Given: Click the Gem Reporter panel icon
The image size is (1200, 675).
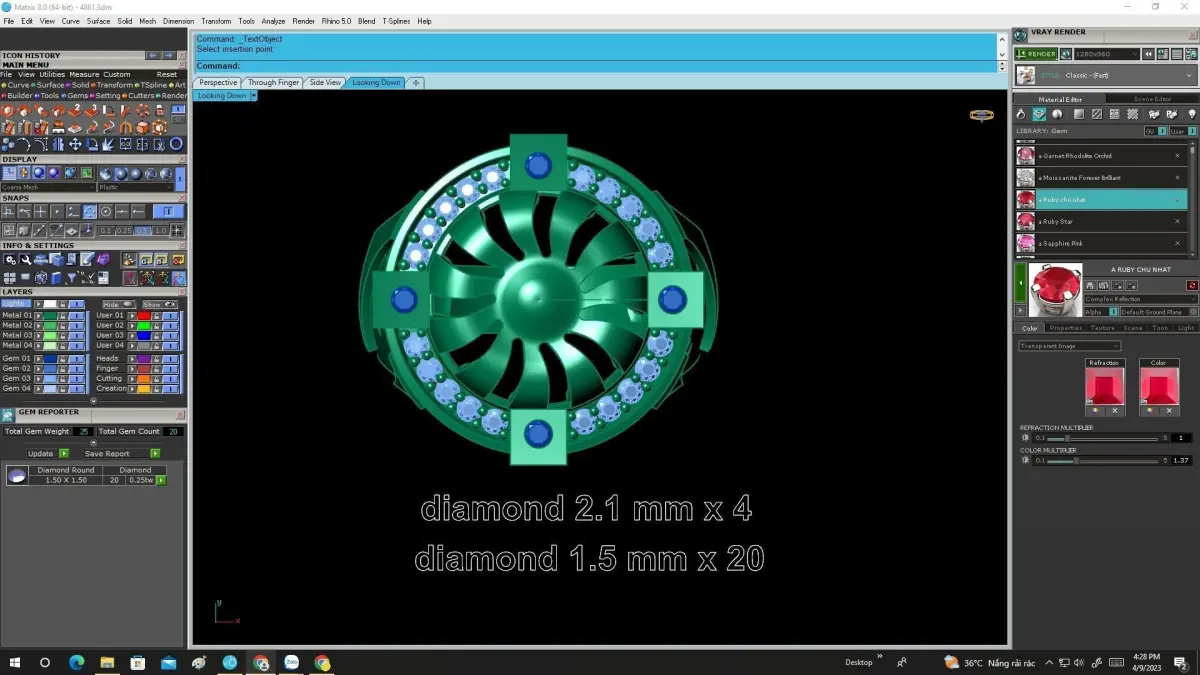Looking at the screenshot, I should click(7, 415).
